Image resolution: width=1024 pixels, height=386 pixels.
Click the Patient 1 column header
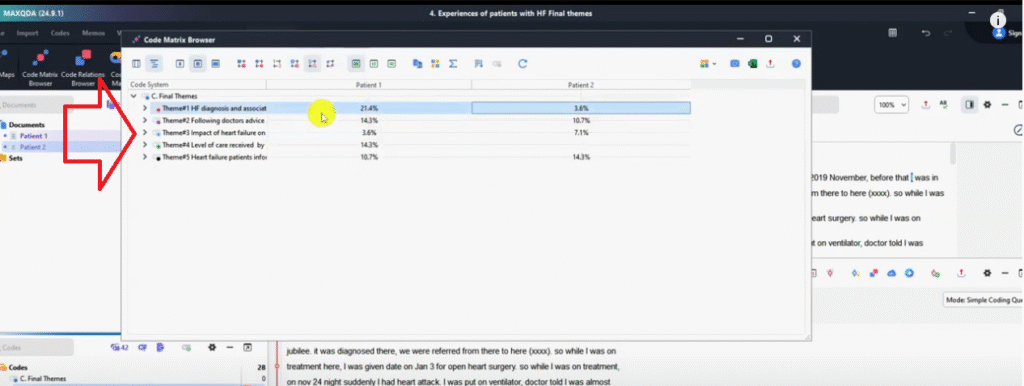(368, 85)
